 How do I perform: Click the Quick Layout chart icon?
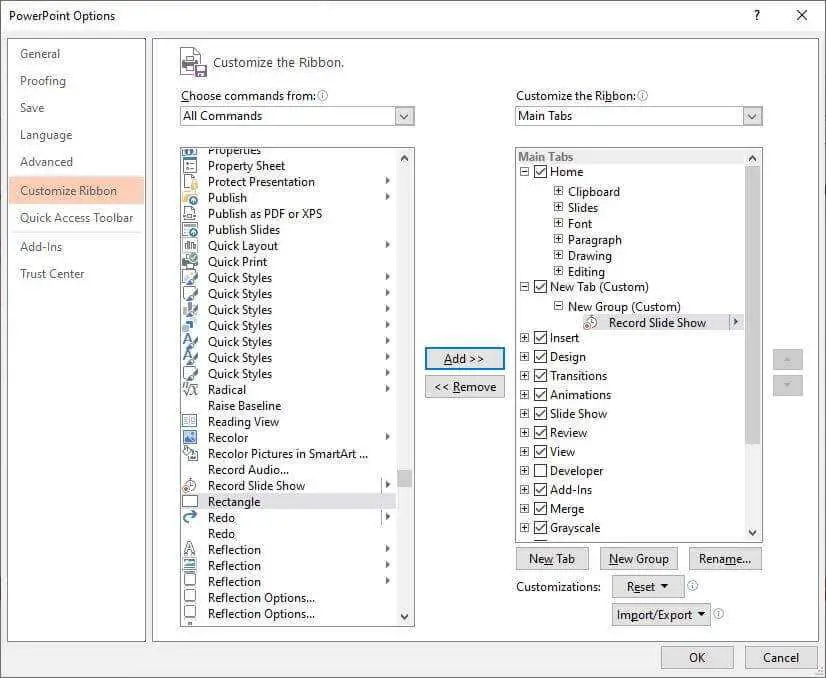(190, 246)
